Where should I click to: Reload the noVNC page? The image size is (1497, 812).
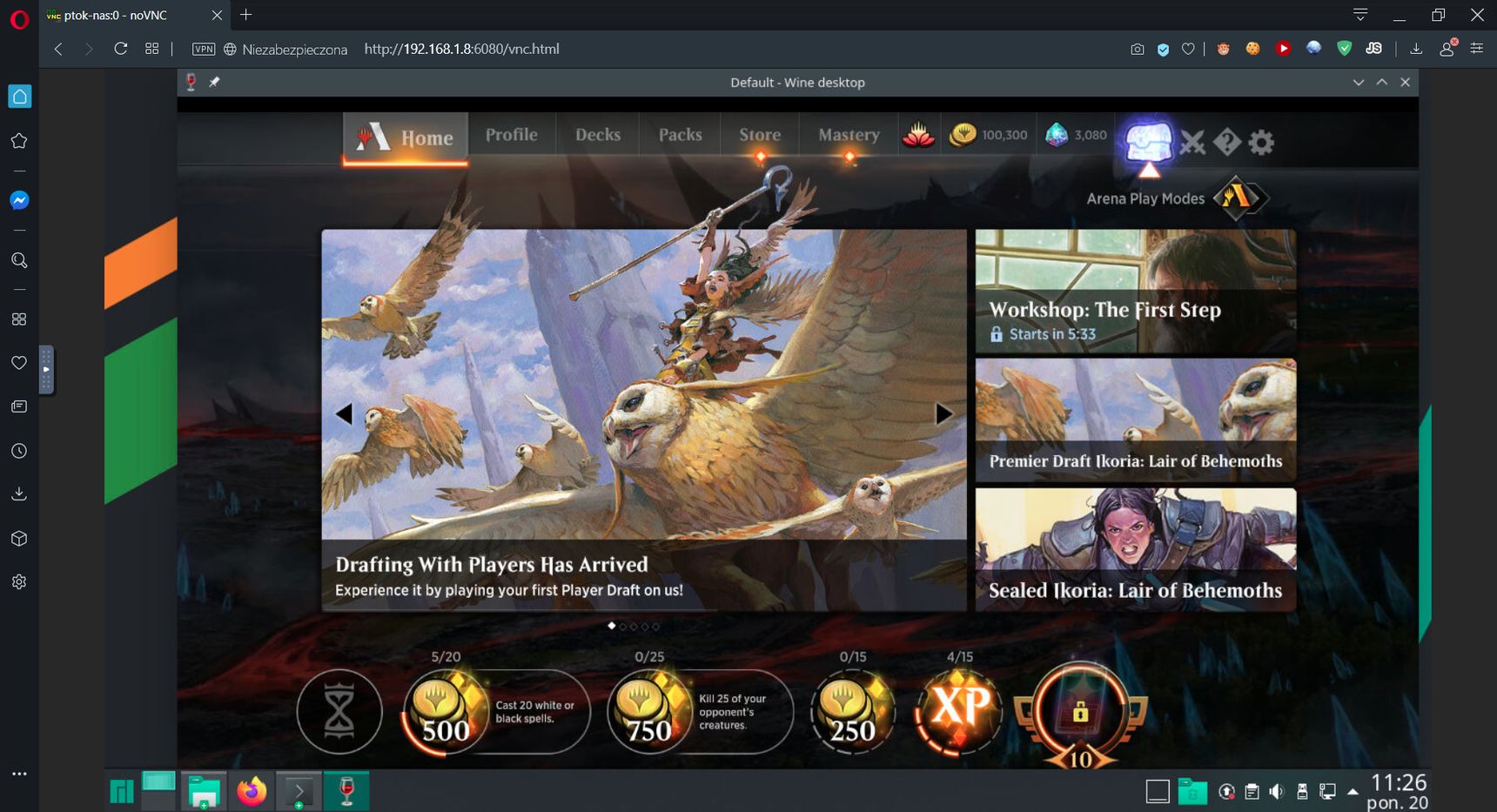tap(121, 49)
